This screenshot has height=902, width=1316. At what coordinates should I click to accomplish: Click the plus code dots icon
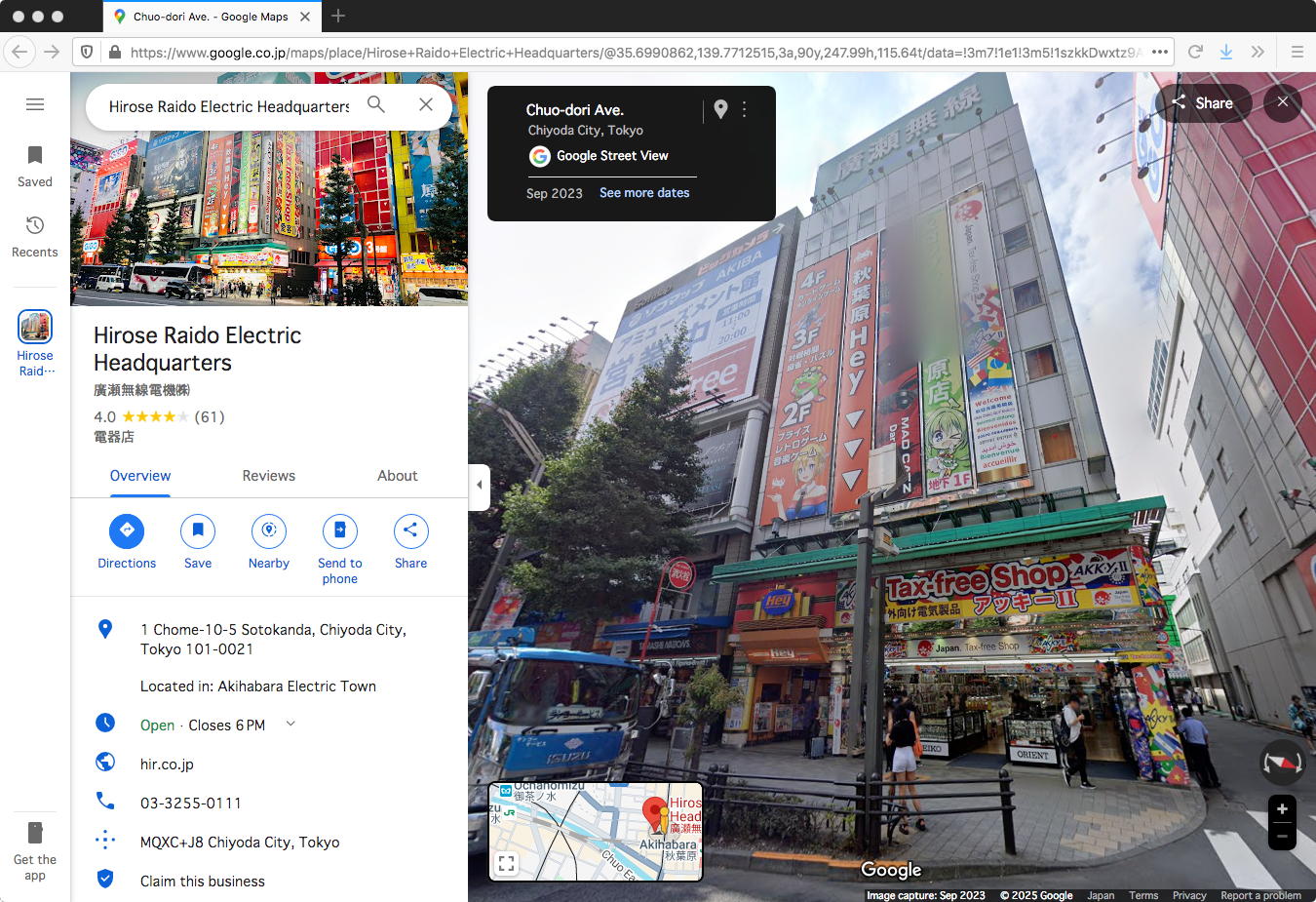[x=105, y=840]
